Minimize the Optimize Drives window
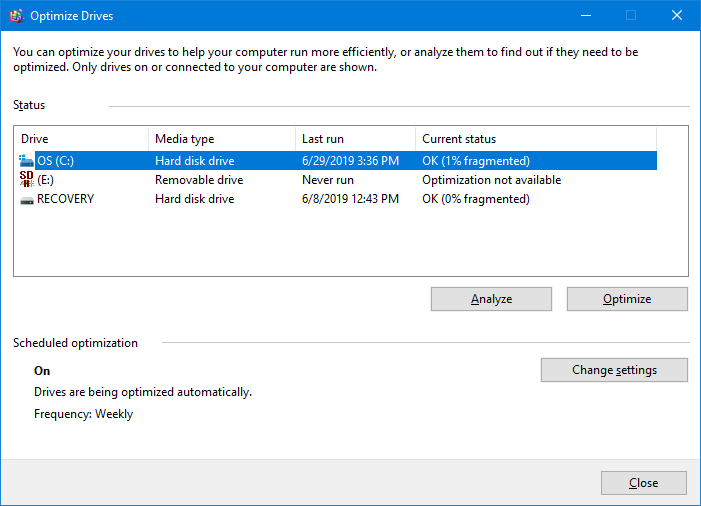The width and height of the screenshot is (701, 506). pos(586,16)
